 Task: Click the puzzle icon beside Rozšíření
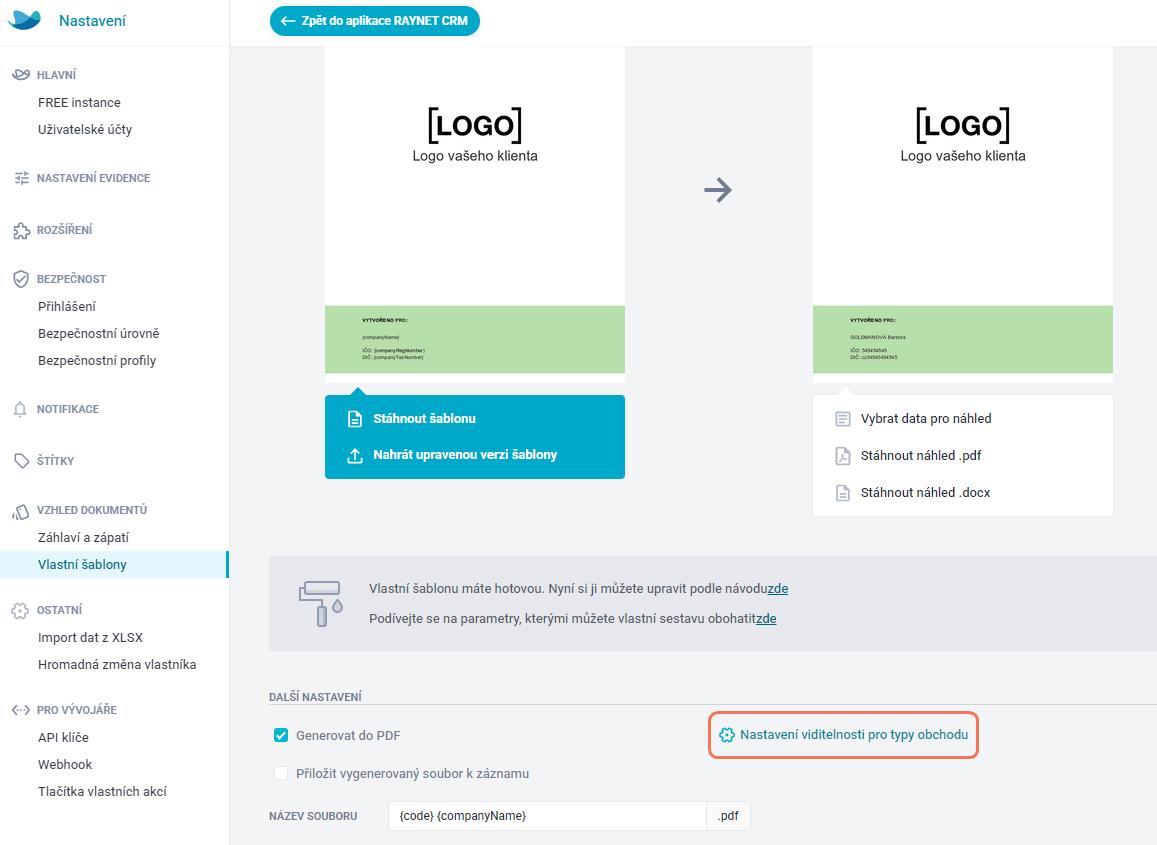coord(21,230)
